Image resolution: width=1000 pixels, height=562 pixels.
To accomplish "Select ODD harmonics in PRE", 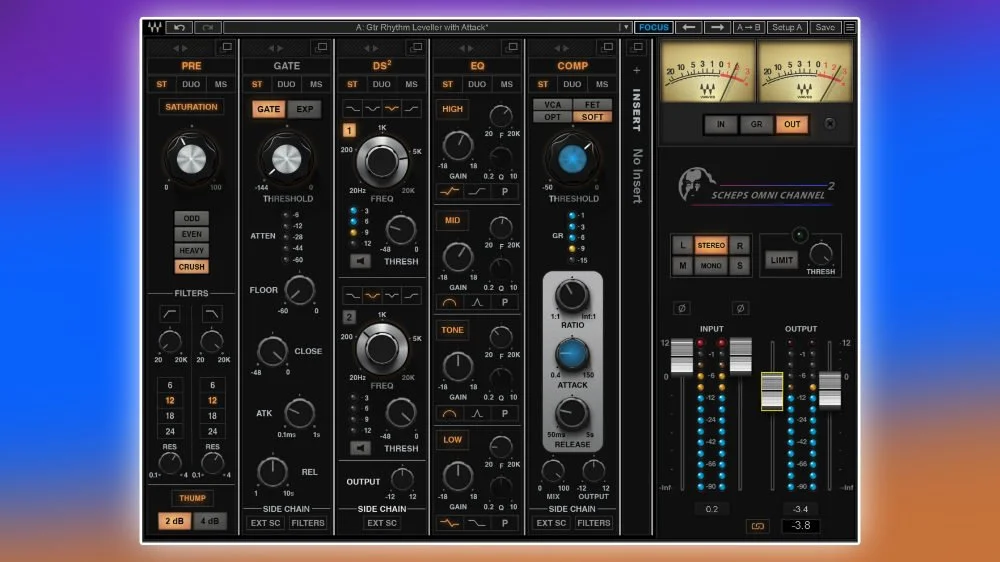I will [x=191, y=218].
